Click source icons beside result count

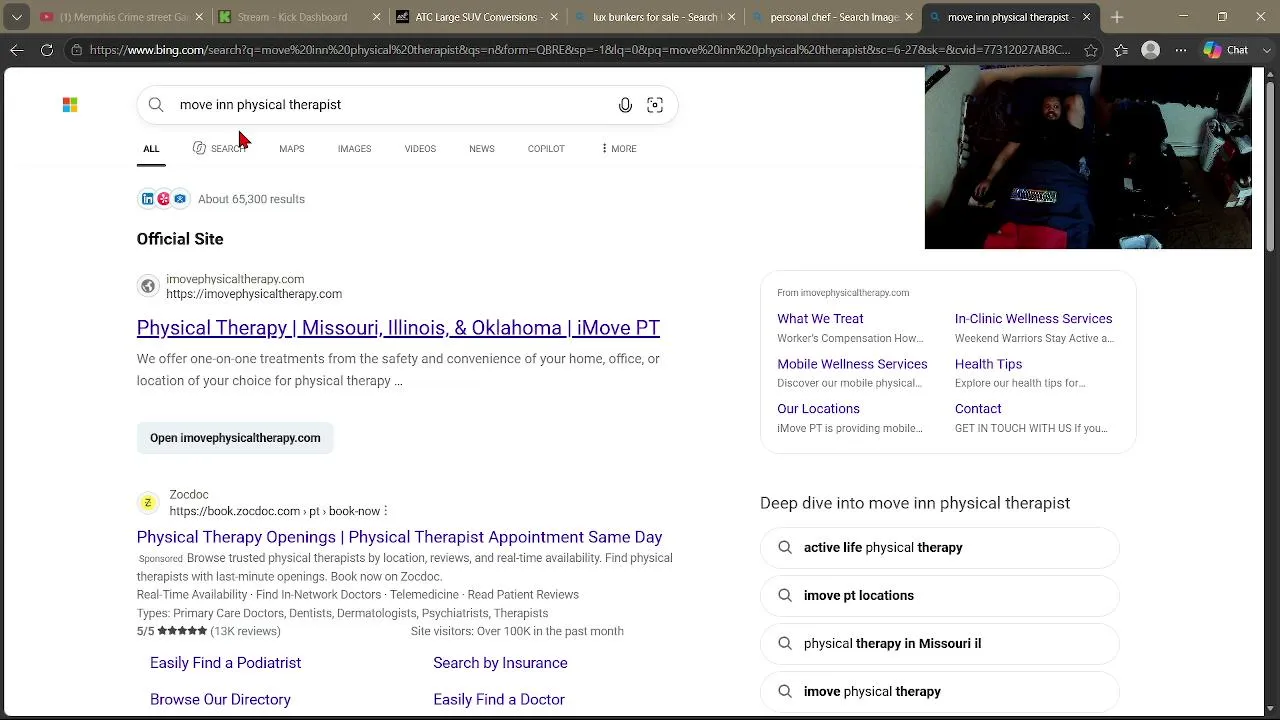pyautogui.click(x=164, y=199)
